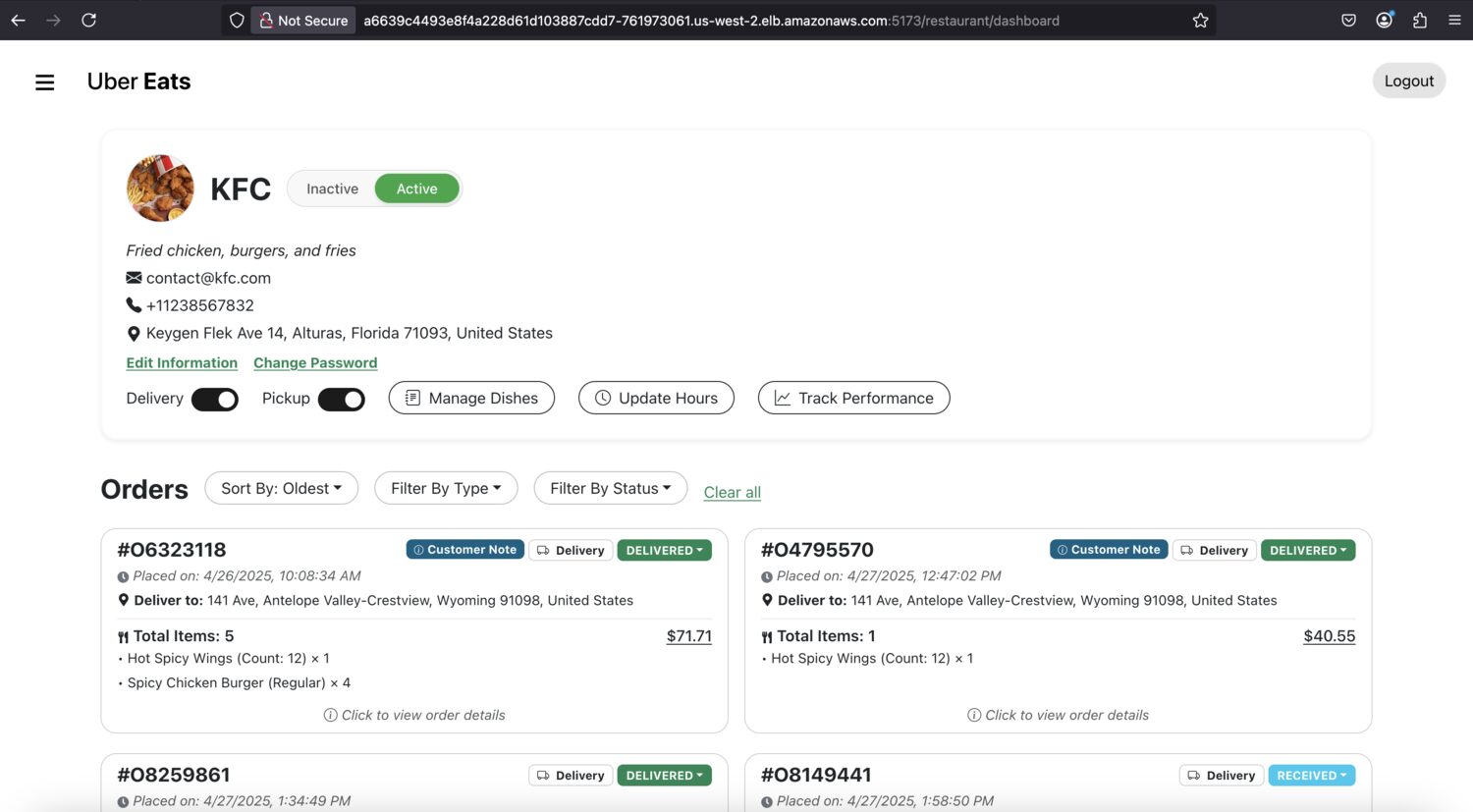This screenshot has height=812, width=1473.
Task: Click the Delivery badge on order #08149441
Action: (x=1222, y=776)
